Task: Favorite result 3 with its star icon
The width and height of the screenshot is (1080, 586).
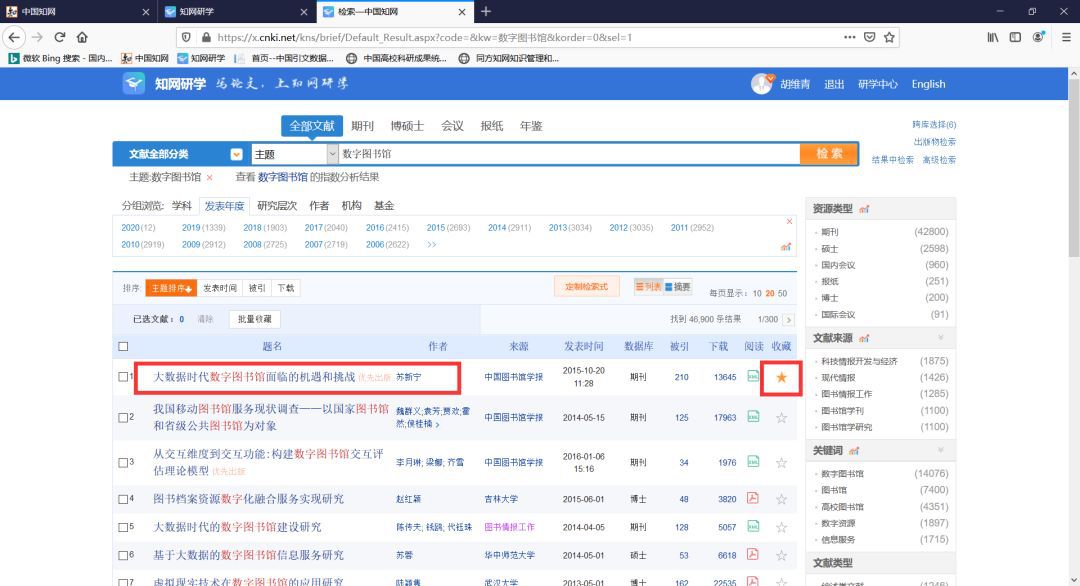Action: pos(781,463)
